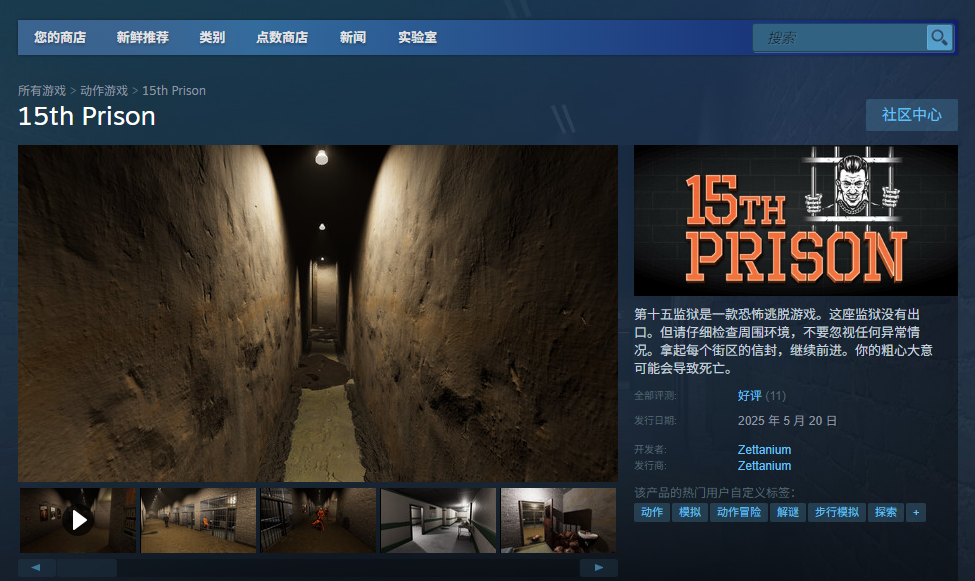The image size is (975, 581).
Task: Play the trailer video thumbnail
Action: [x=78, y=520]
